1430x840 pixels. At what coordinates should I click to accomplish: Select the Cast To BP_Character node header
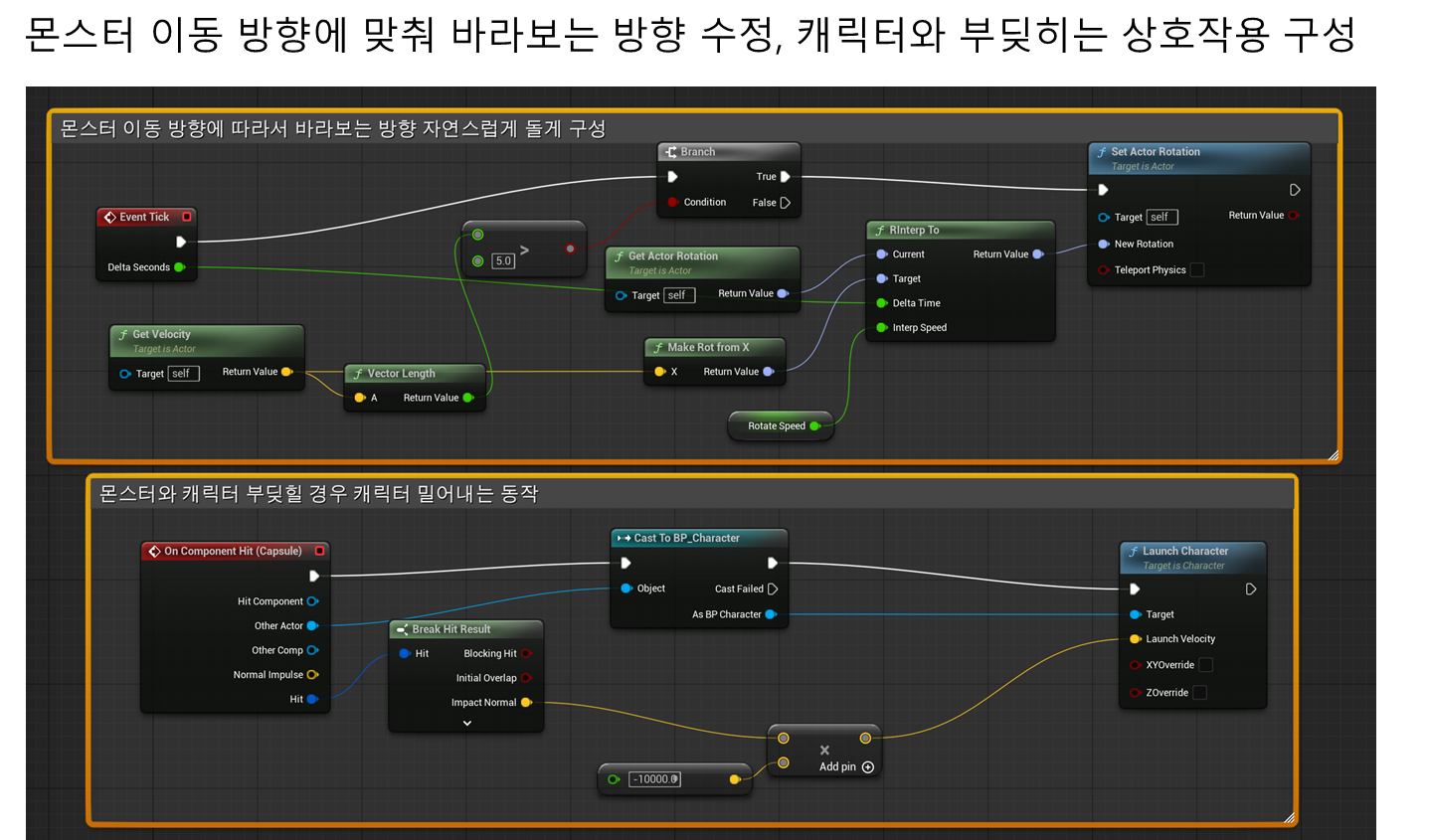tap(699, 538)
